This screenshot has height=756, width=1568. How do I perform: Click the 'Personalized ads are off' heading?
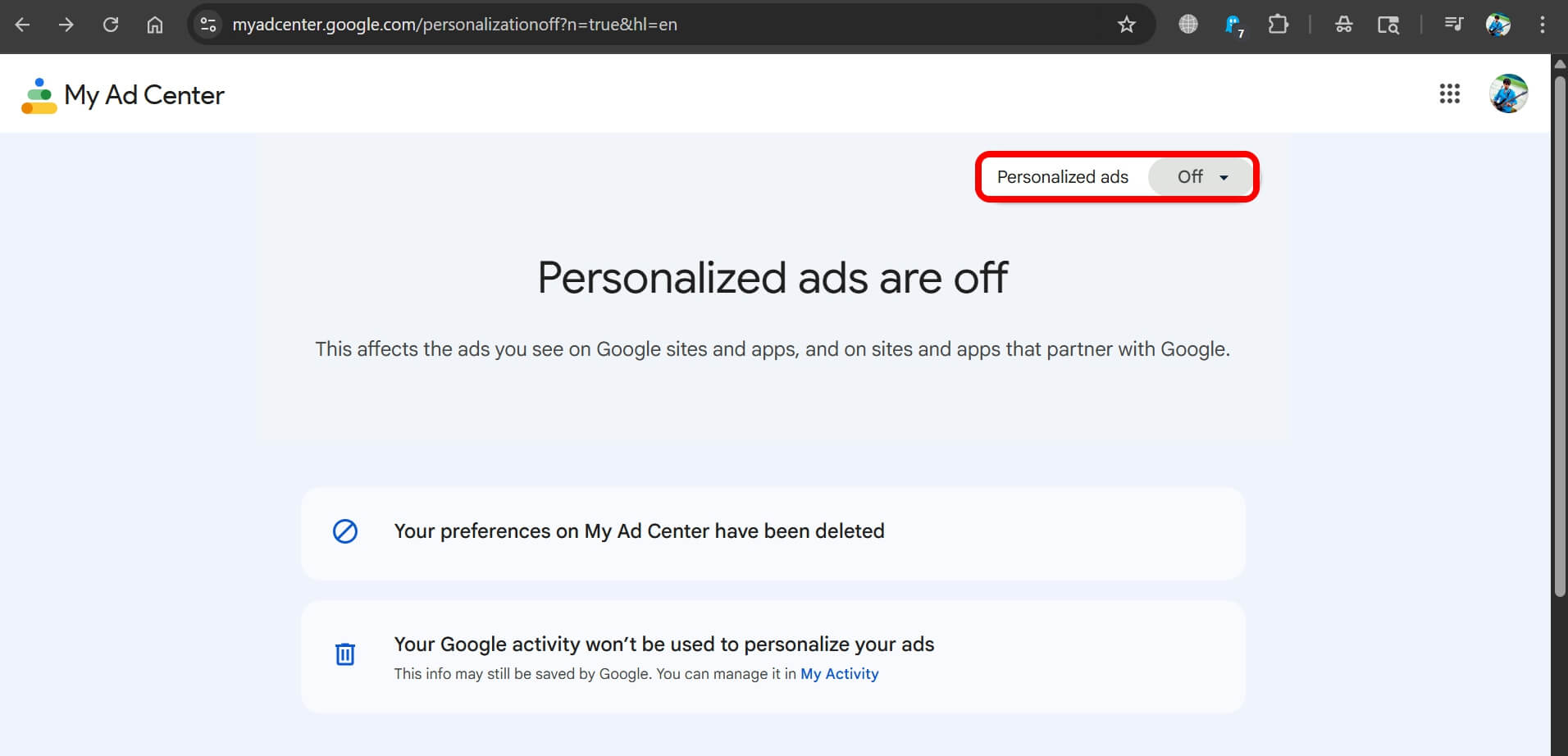773,278
